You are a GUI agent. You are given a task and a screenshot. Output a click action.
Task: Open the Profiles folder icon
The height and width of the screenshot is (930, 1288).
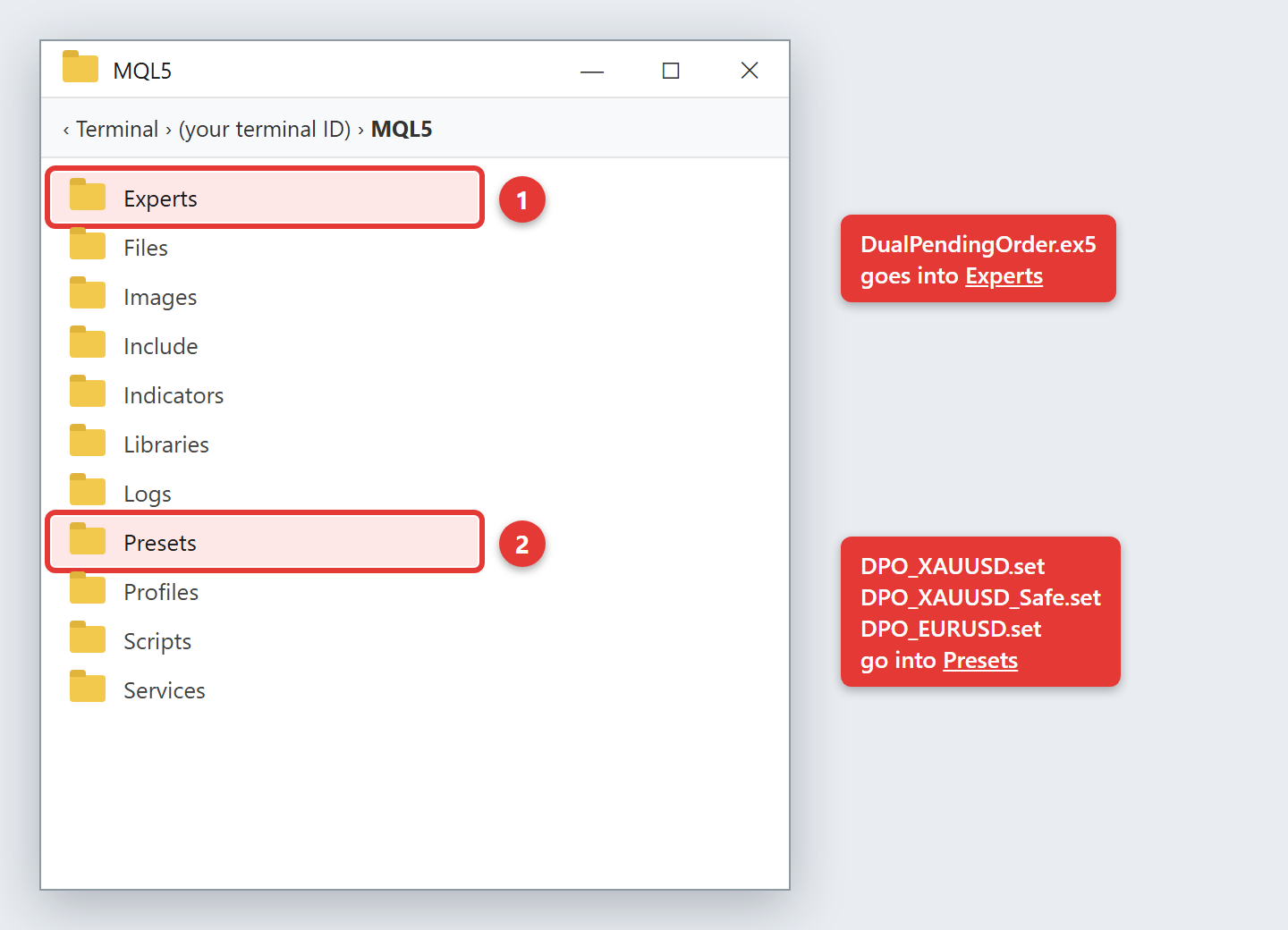point(88,589)
